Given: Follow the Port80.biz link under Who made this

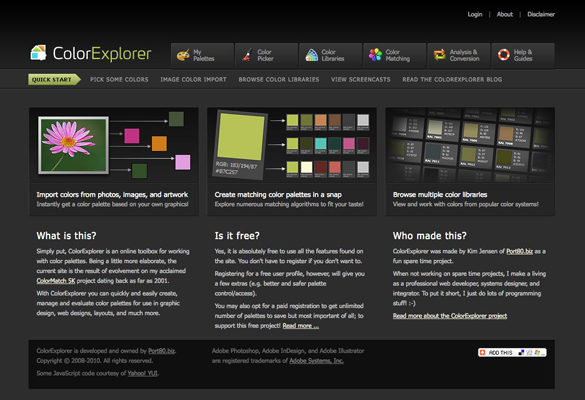Looking at the screenshot, I should tap(519, 251).
